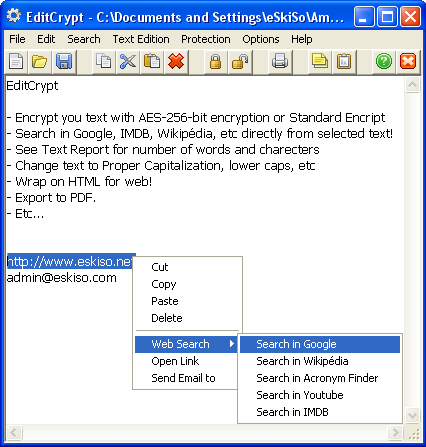Delete using the red X toolbar icon
The height and width of the screenshot is (447, 426).
coord(176,62)
